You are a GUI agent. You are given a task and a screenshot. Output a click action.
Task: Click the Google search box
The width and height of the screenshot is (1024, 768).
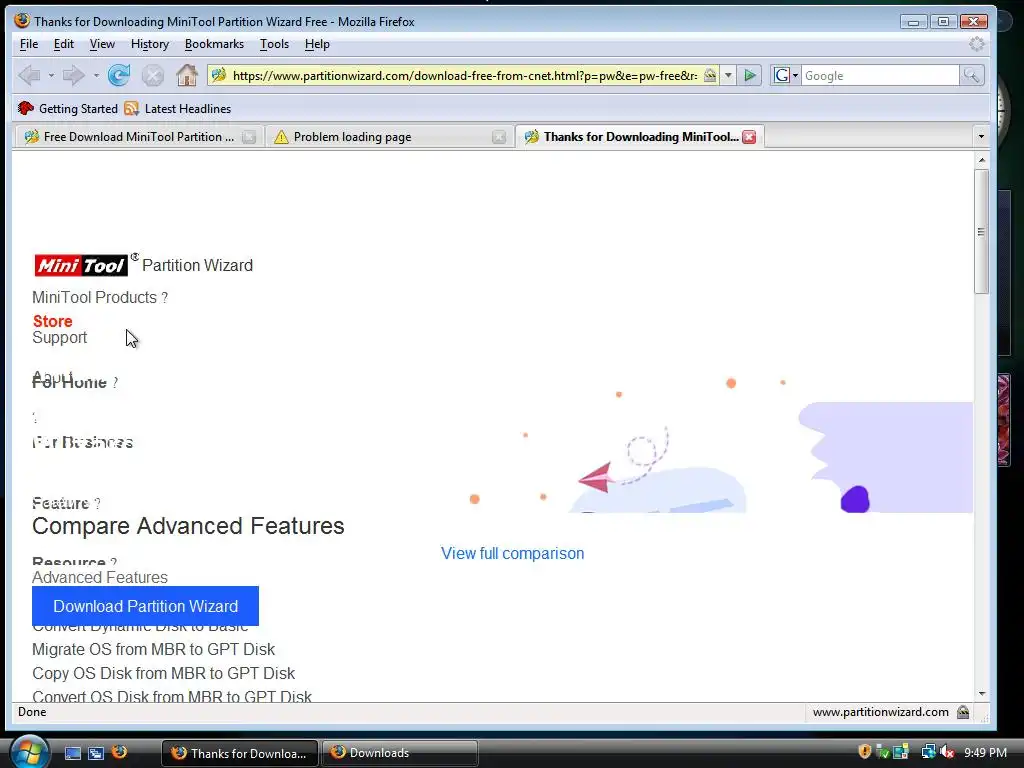click(x=880, y=76)
